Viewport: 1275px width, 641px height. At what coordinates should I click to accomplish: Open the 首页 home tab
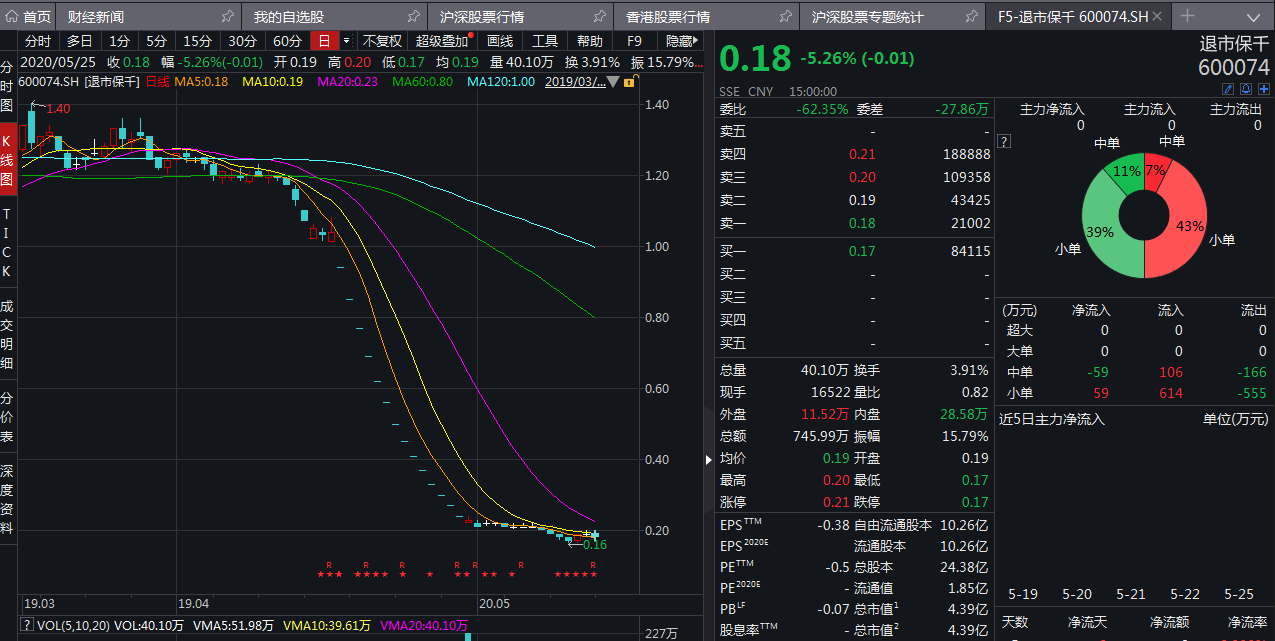click(x=28, y=17)
